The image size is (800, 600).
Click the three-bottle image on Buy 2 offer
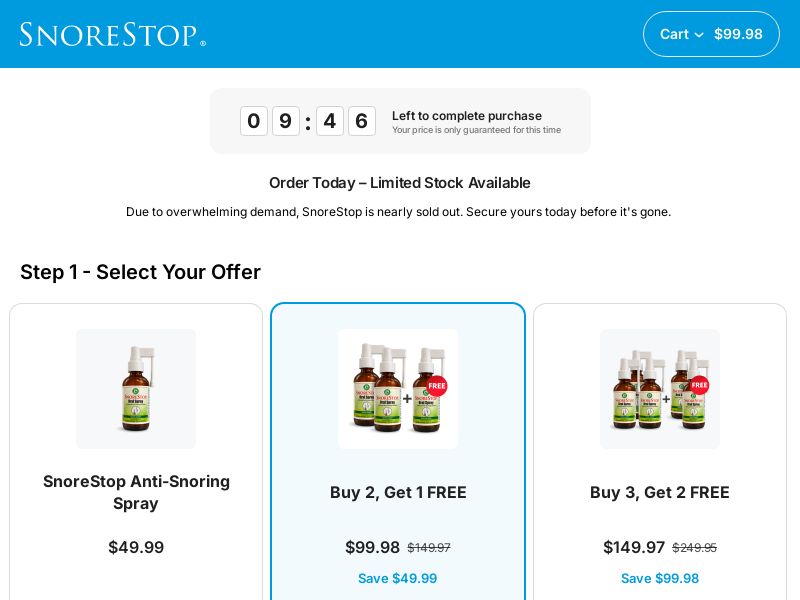click(x=398, y=389)
